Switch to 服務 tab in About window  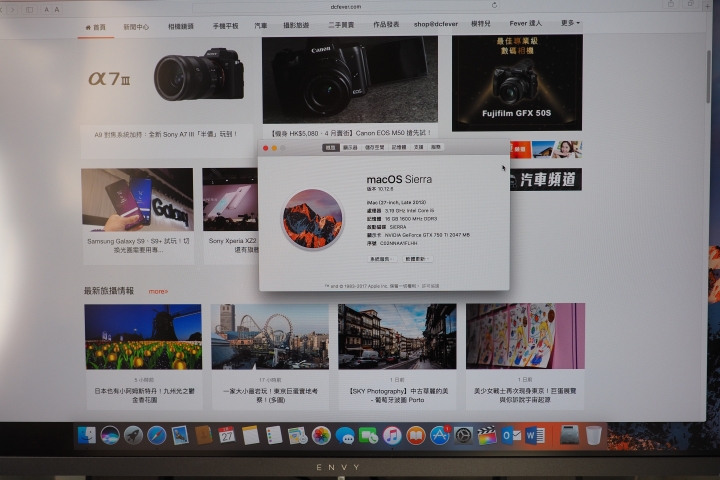pos(436,147)
